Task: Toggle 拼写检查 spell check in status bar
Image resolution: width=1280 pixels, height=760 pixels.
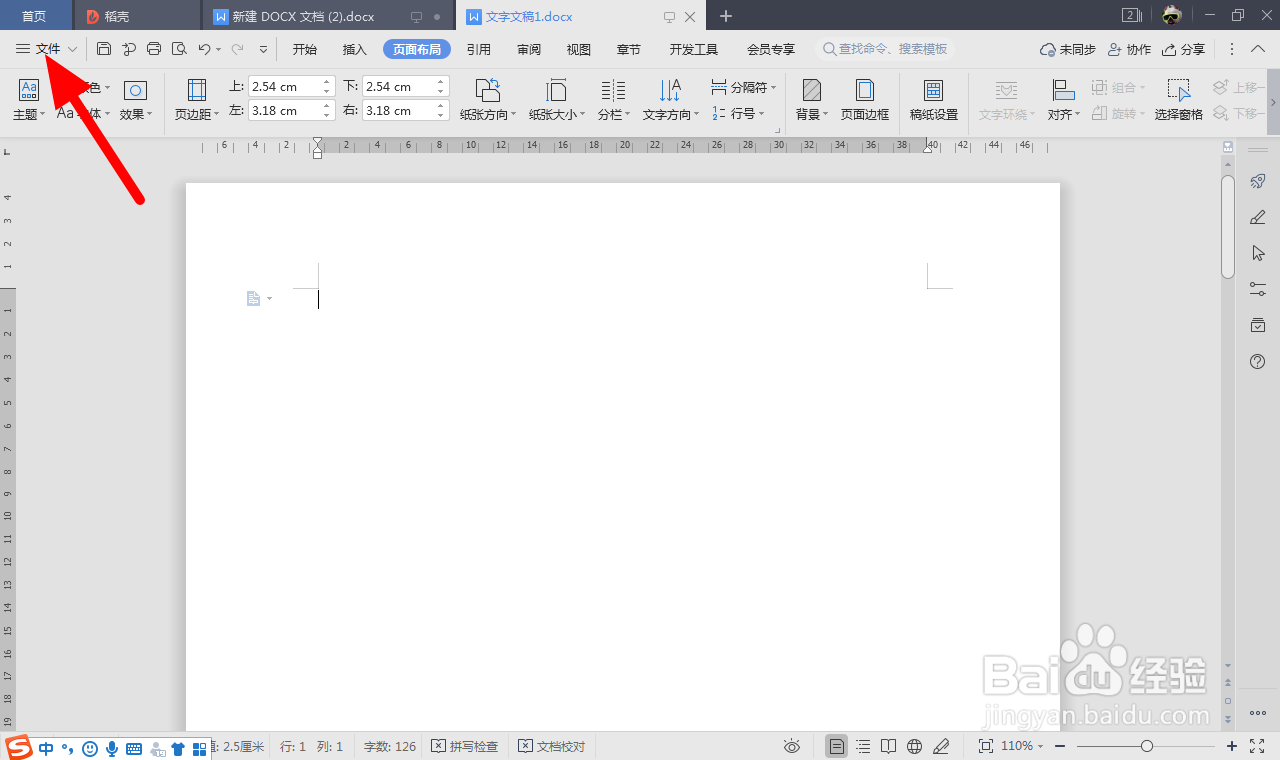Action: (465, 746)
